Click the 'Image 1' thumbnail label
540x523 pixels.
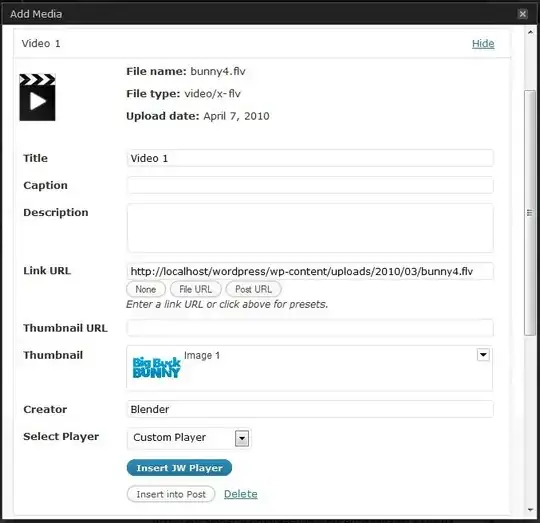point(202,355)
